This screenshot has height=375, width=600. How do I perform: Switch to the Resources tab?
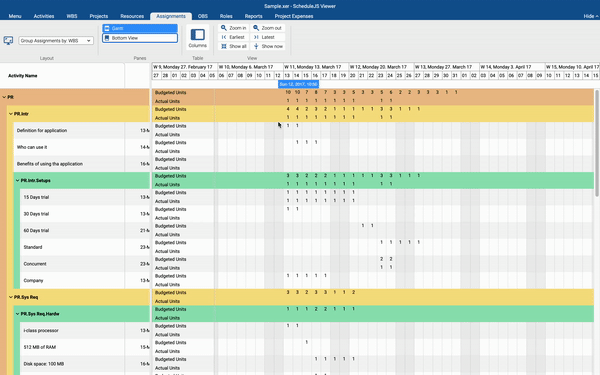click(x=132, y=16)
